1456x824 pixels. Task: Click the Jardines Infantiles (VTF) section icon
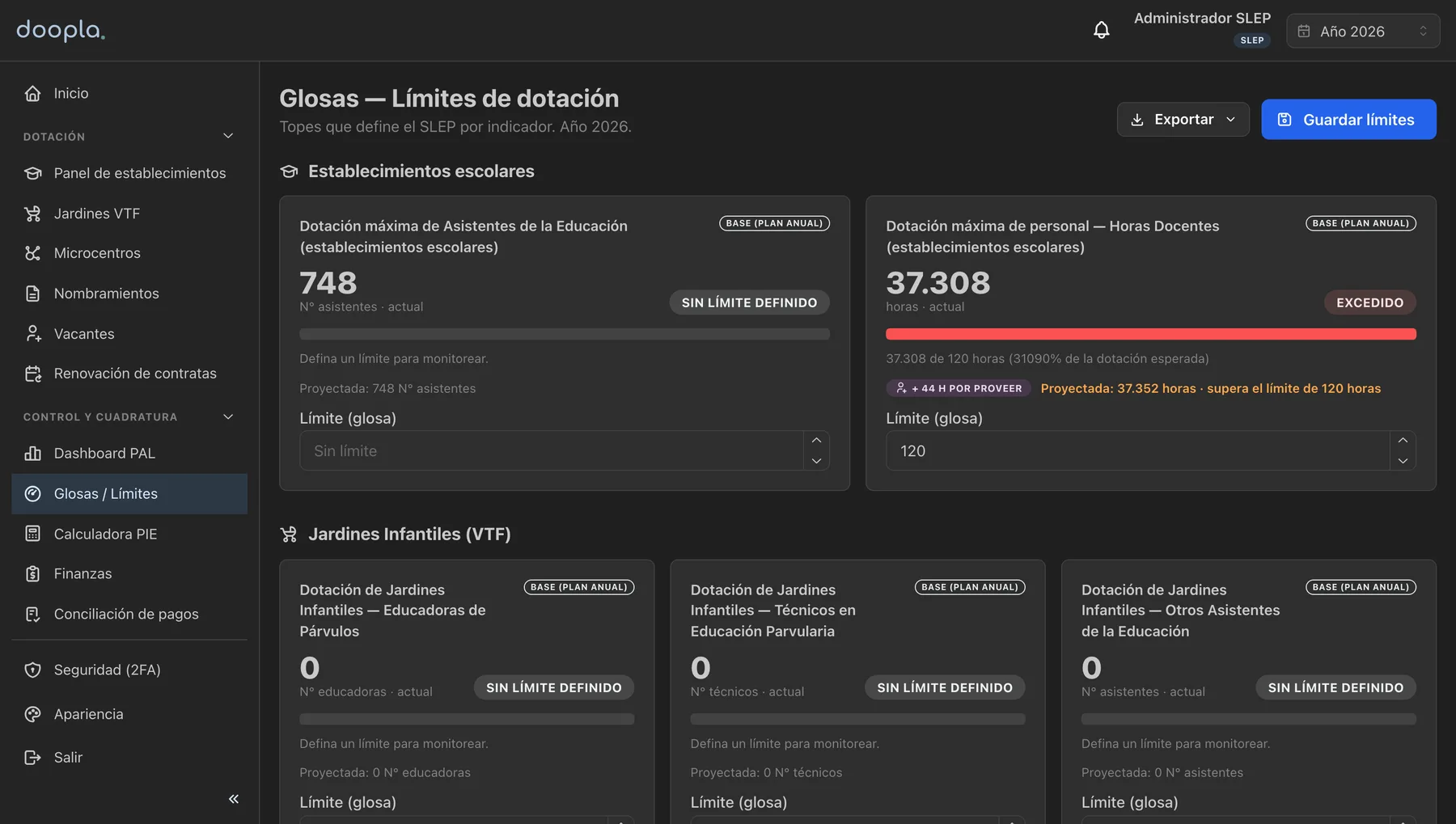pos(289,535)
